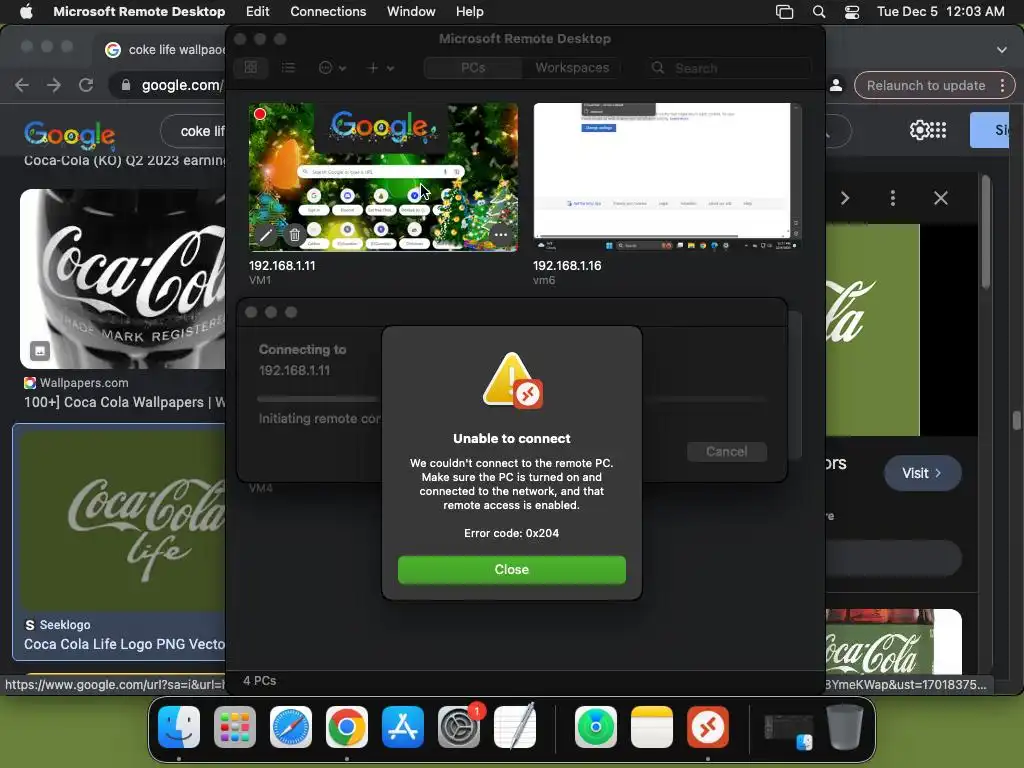Open Microsoft Remote Desktop from the Dock
1024x768 pixels.
click(708, 727)
